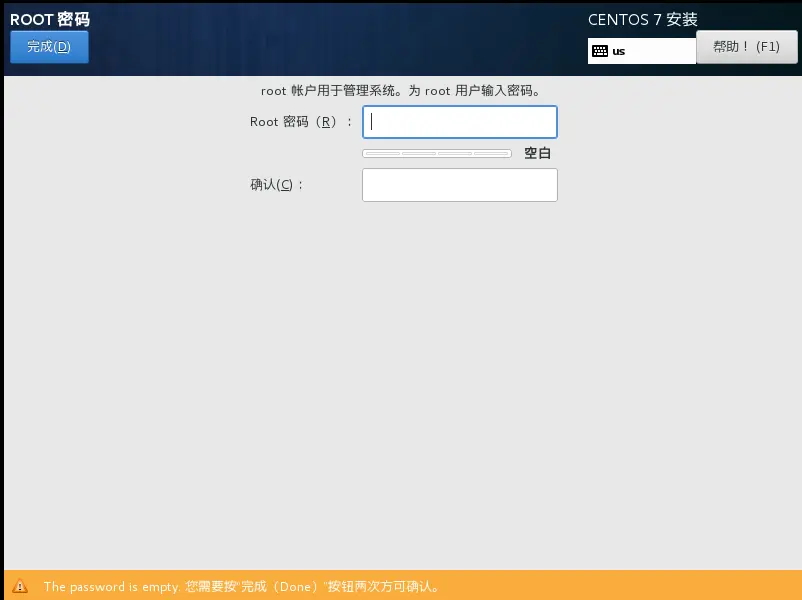This screenshot has width=802, height=600.
Task: Open the us keyboard layout selector
Action: [641, 51]
